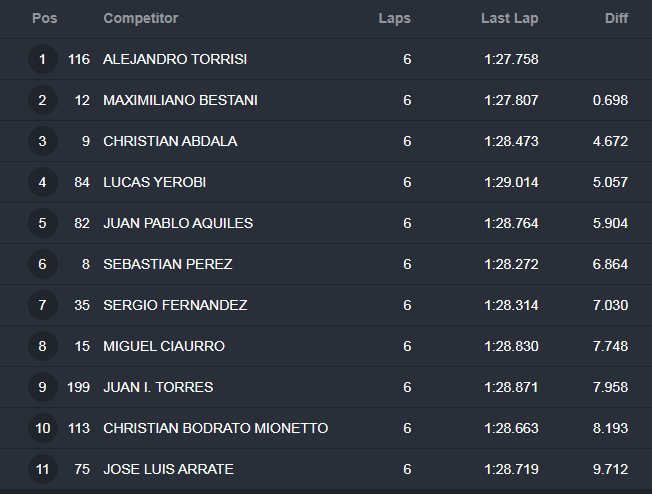Click position 9 circle badge
This screenshot has width=652, height=494.
[42, 387]
